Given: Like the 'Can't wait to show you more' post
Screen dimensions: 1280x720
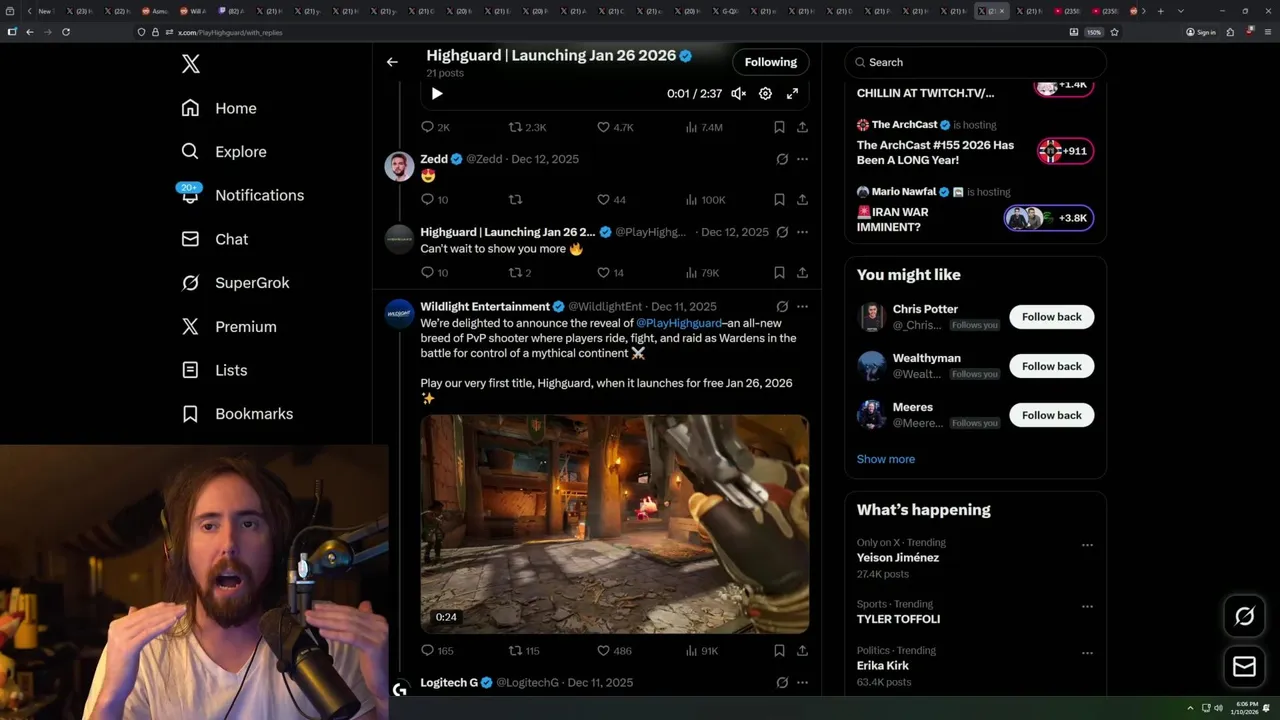Looking at the screenshot, I should pyautogui.click(x=610, y=272).
